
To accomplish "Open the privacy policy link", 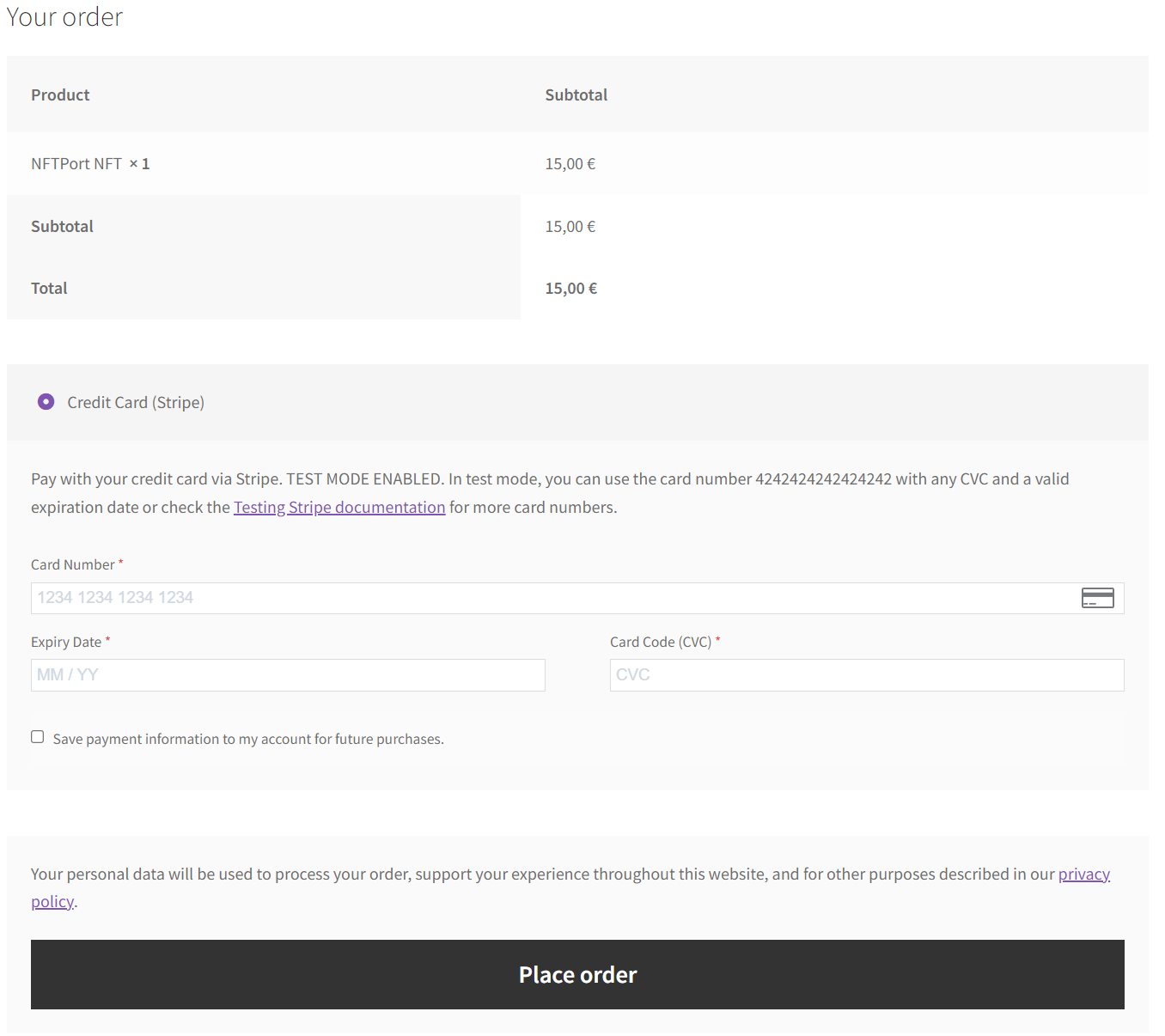I will tap(1084, 875).
